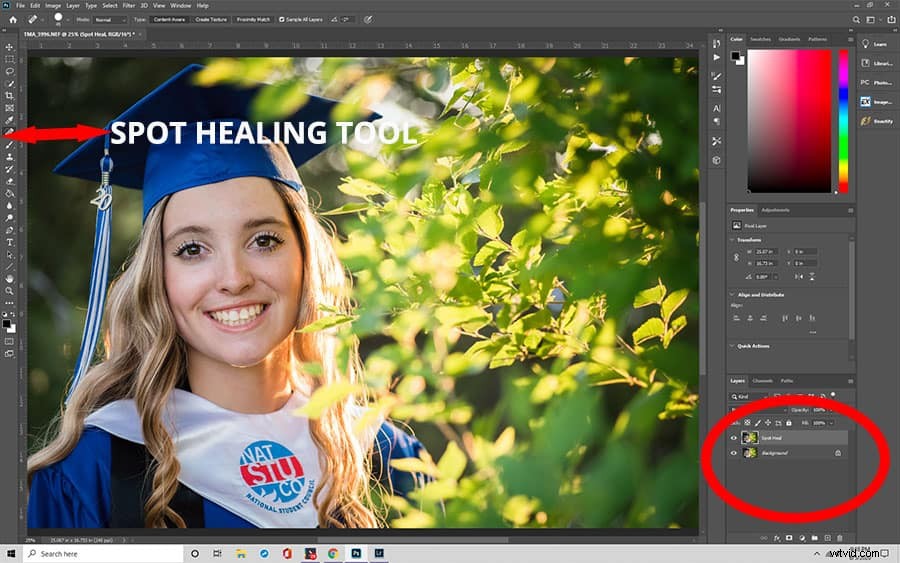The image size is (900, 563).
Task: Select the Rectangular Marquee tool
Action: [x=9, y=59]
